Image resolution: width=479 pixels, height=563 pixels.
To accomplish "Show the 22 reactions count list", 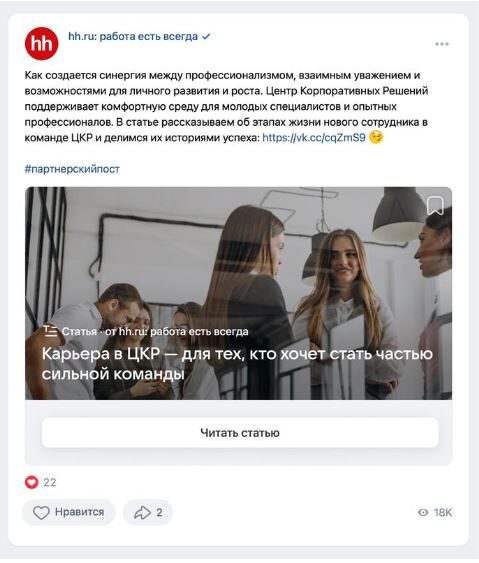I will click(50, 482).
